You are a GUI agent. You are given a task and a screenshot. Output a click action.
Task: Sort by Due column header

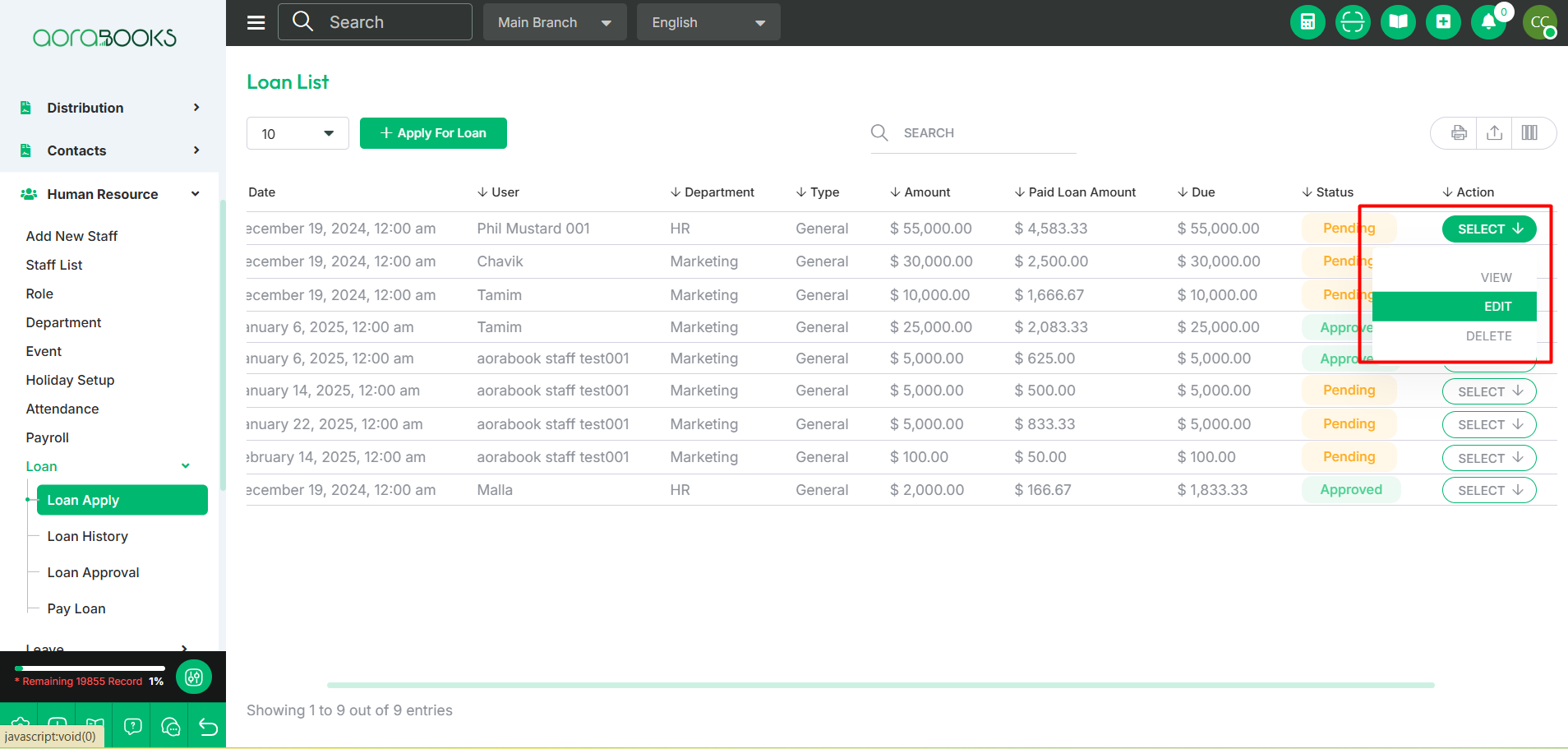(1196, 192)
